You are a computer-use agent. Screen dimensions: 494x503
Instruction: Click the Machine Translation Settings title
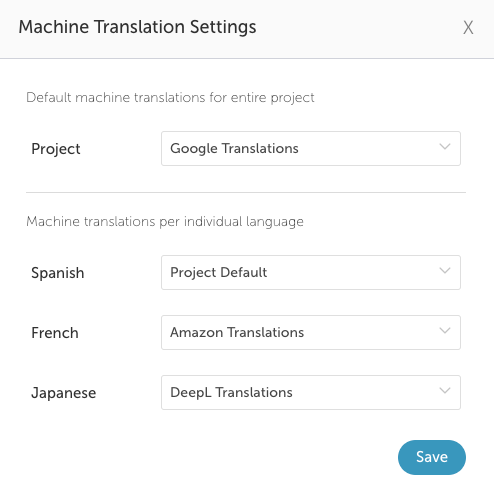tap(137, 27)
